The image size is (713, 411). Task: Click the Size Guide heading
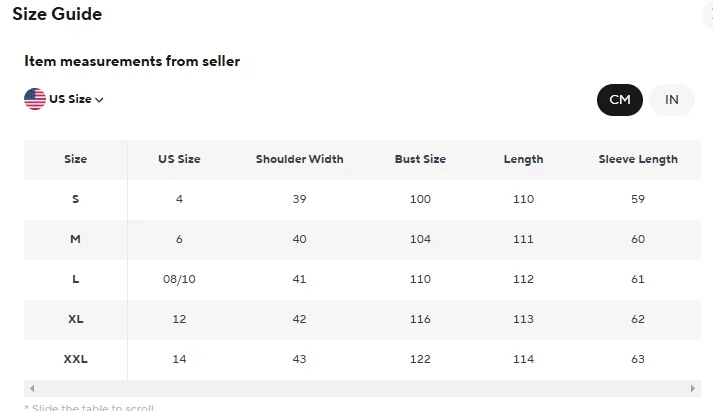(x=57, y=14)
